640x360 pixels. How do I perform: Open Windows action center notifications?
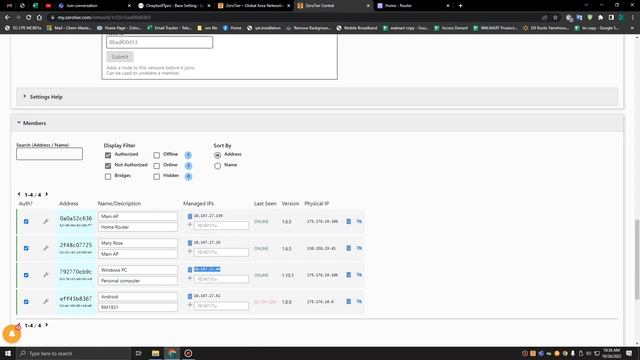click(629, 353)
